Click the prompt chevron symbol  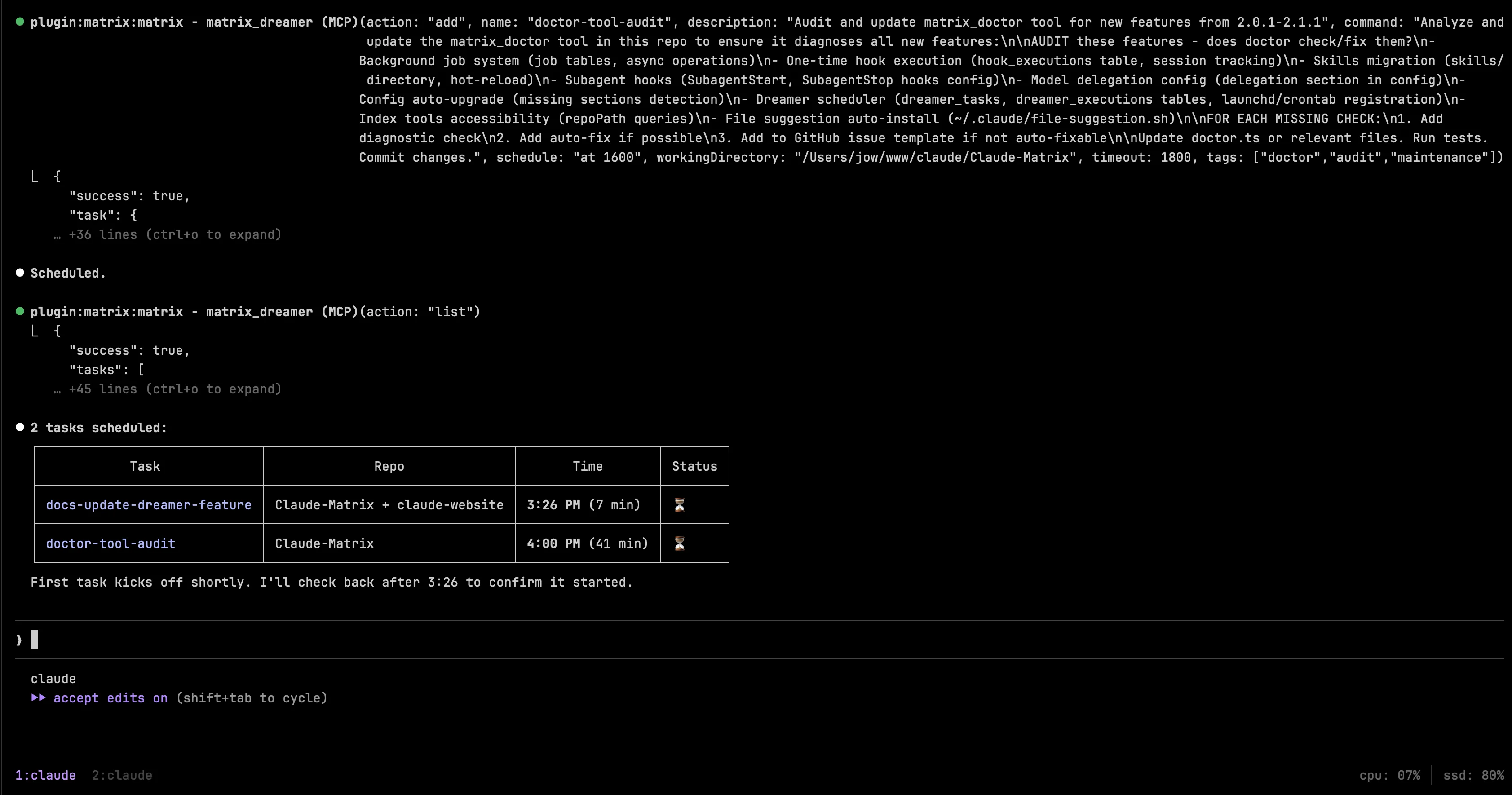[19, 640]
